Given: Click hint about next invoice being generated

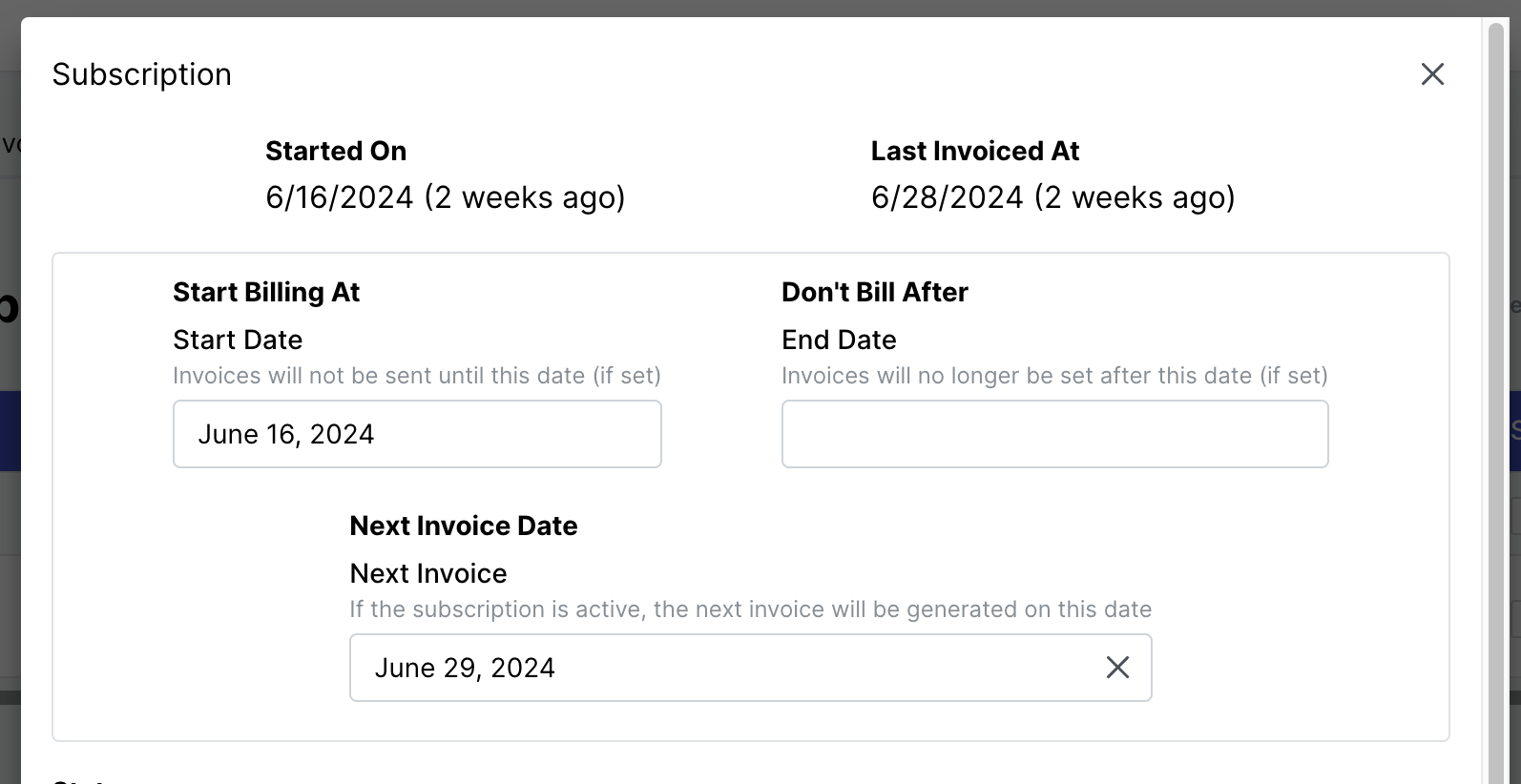Looking at the screenshot, I should pos(751,609).
